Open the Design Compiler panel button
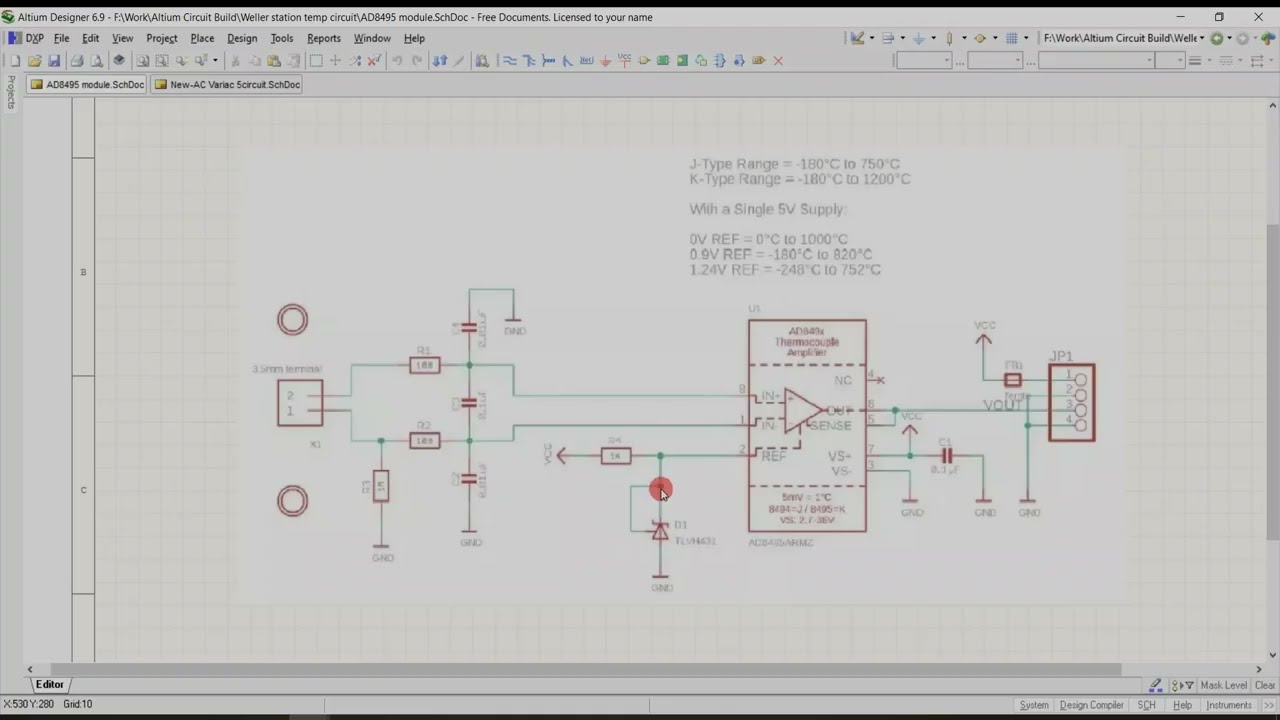Image resolution: width=1280 pixels, height=720 pixels. tap(1092, 705)
